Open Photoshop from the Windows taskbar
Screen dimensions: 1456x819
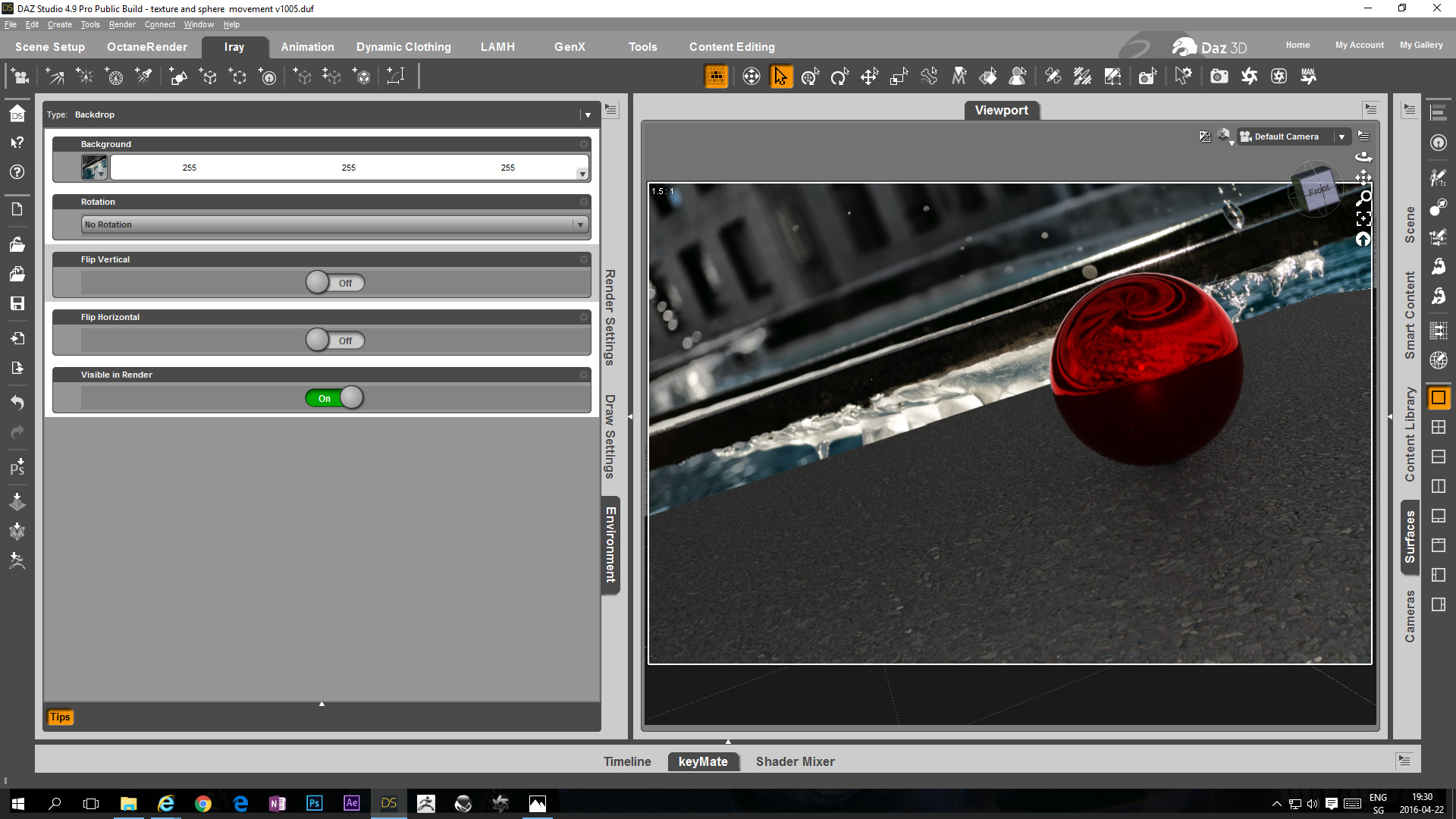point(314,803)
